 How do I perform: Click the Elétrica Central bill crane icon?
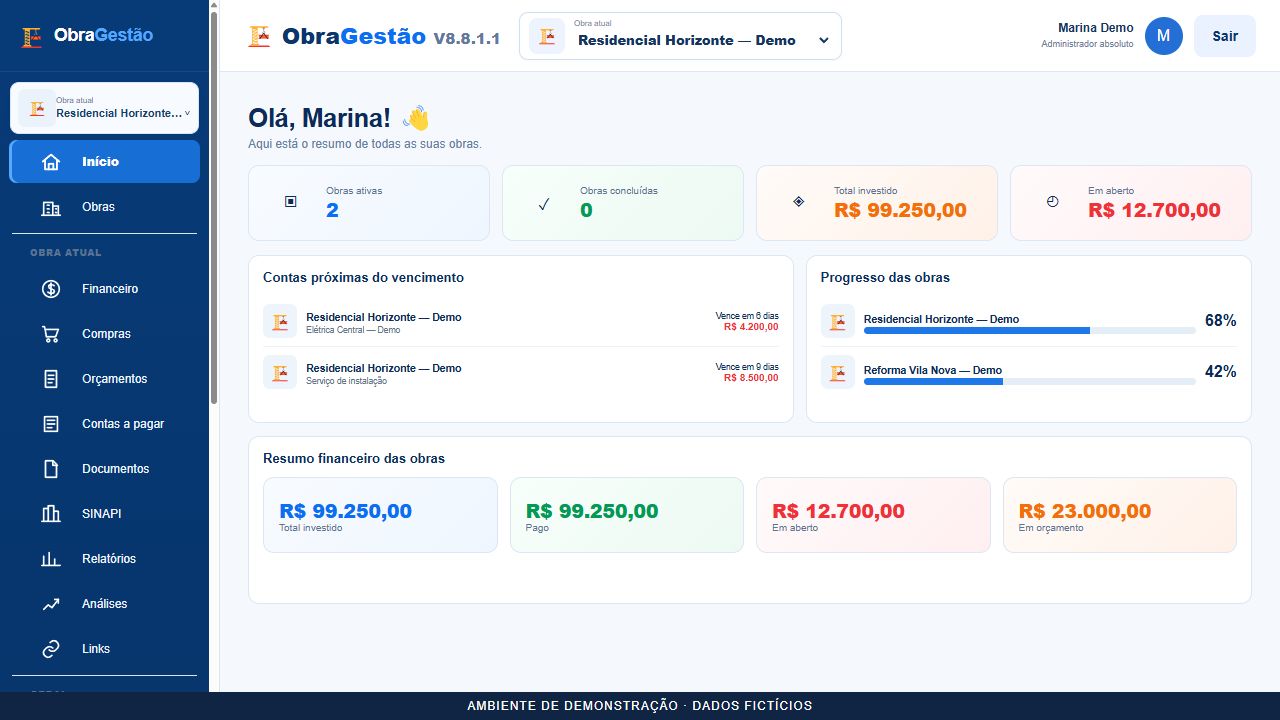click(x=280, y=322)
